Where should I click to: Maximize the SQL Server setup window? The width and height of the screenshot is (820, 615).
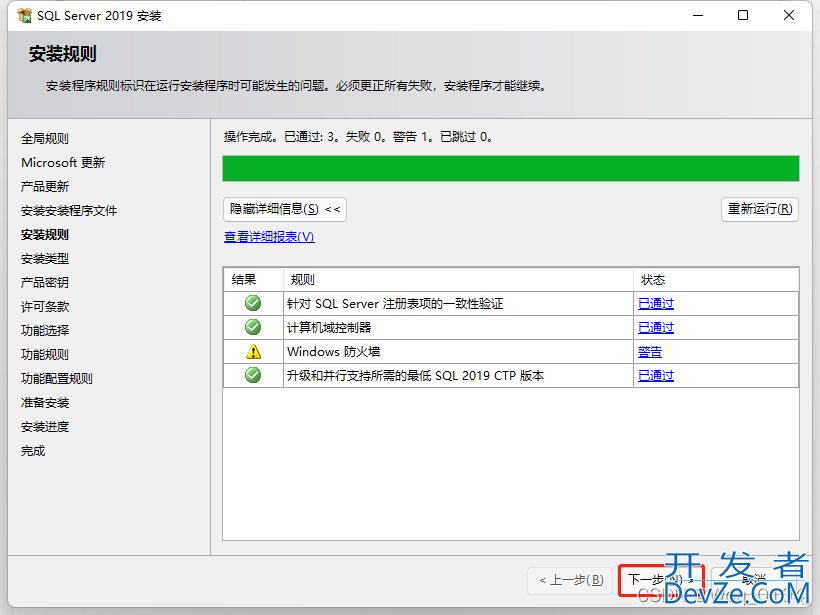click(x=743, y=16)
